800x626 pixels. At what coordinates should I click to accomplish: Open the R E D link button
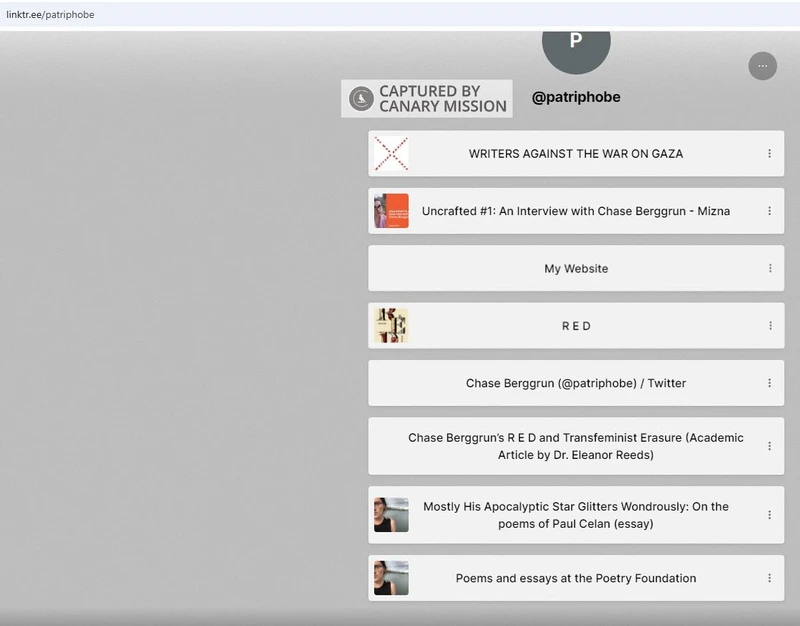pyautogui.click(x=576, y=326)
